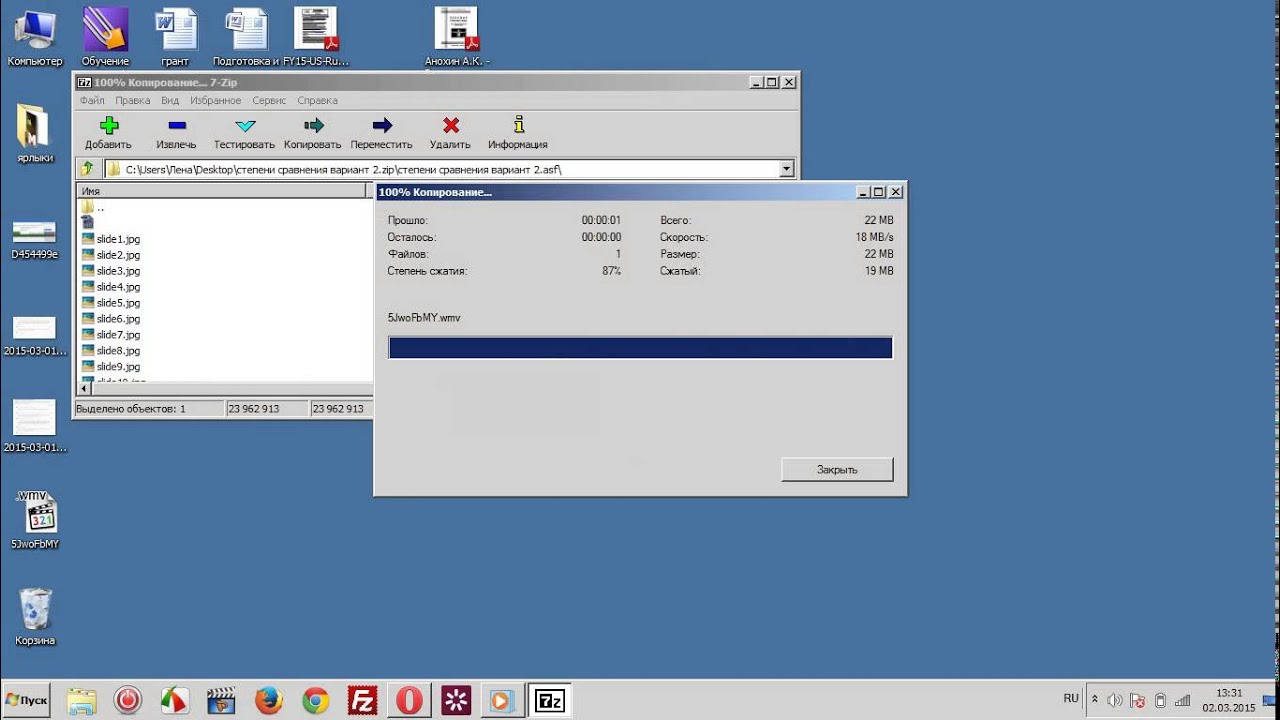The height and width of the screenshot is (720, 1280).
Task: Click the Пуск start button
Action: (x=26, y=700)
